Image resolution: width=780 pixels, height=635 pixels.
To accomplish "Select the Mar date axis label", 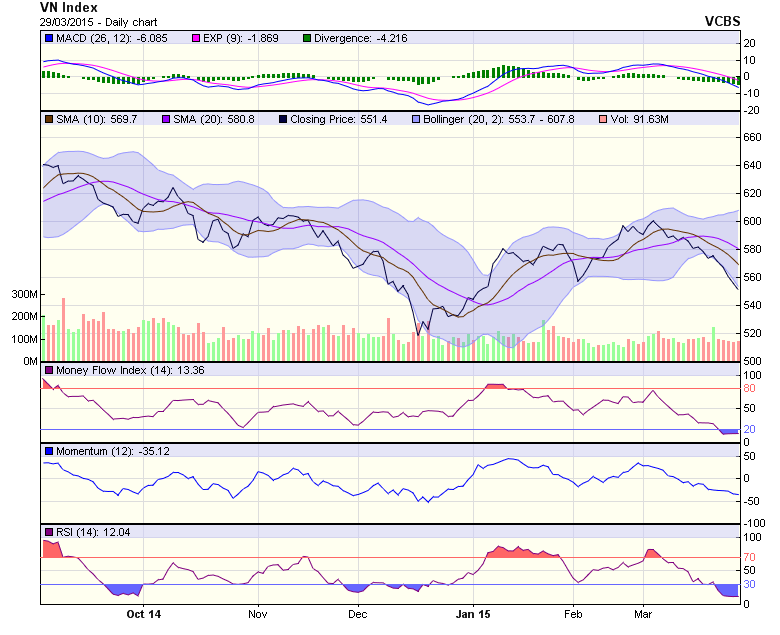I will [x=643, y=614].
